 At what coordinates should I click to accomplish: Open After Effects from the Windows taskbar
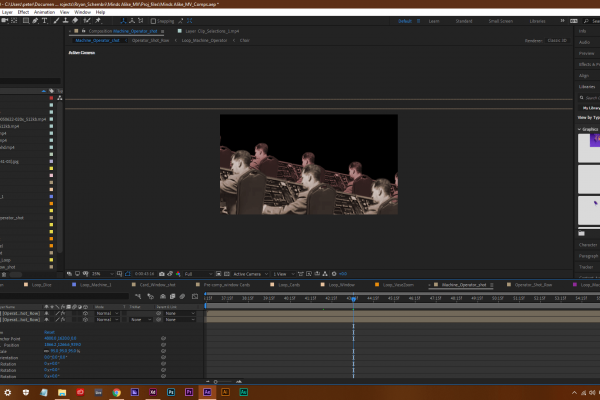[207, 392]
